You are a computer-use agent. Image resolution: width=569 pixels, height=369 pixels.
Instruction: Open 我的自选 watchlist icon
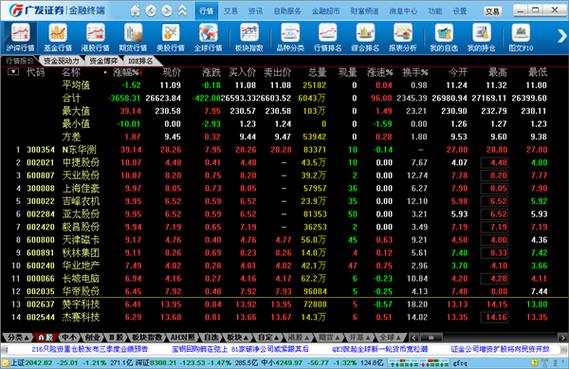(x=443, y=37)
